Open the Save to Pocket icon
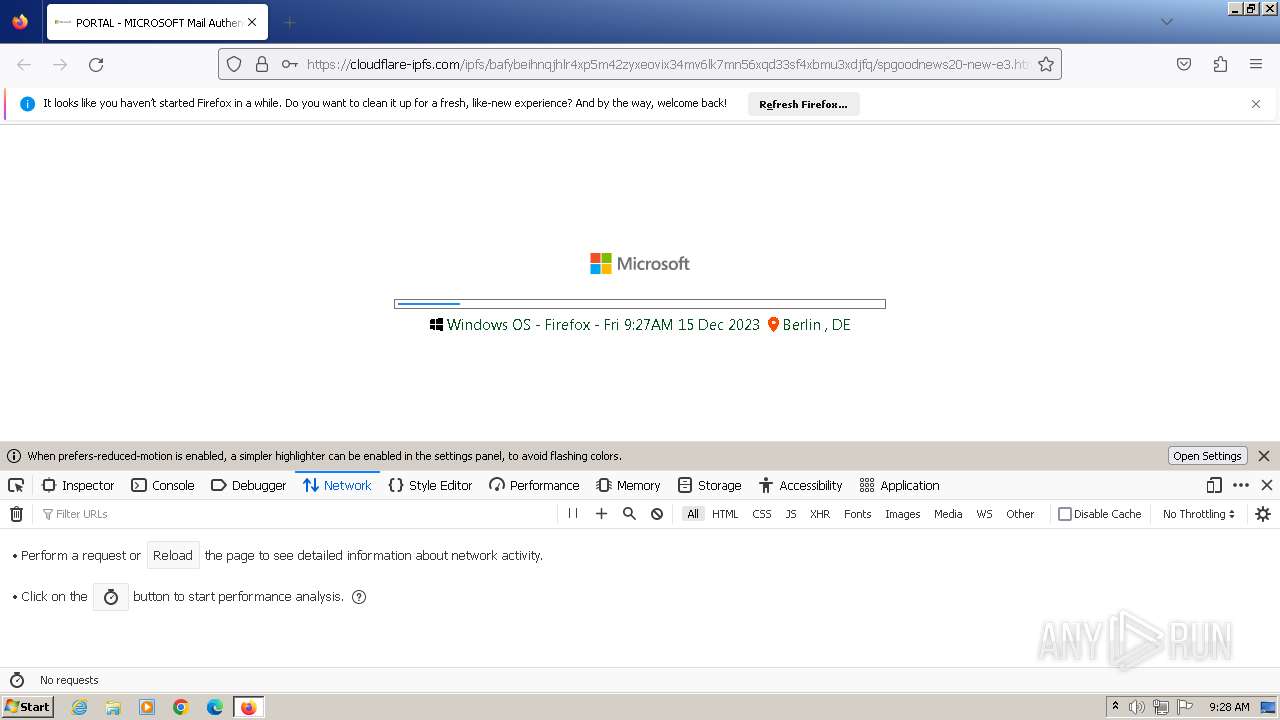The image size is (1280, 720). (x=1184, y=64)
